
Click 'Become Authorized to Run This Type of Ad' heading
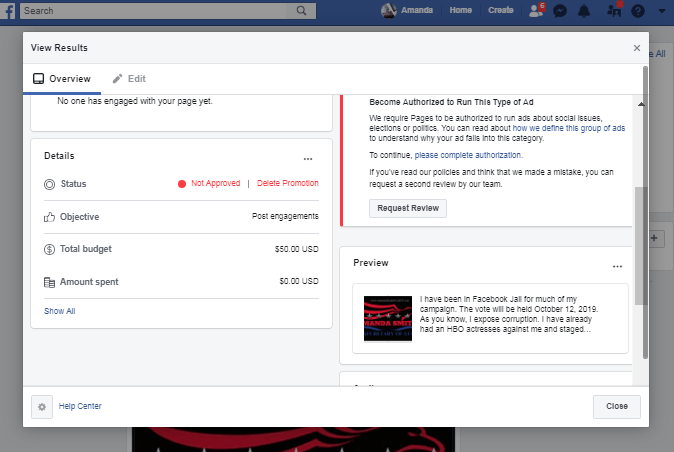click(x=451, y=102)
